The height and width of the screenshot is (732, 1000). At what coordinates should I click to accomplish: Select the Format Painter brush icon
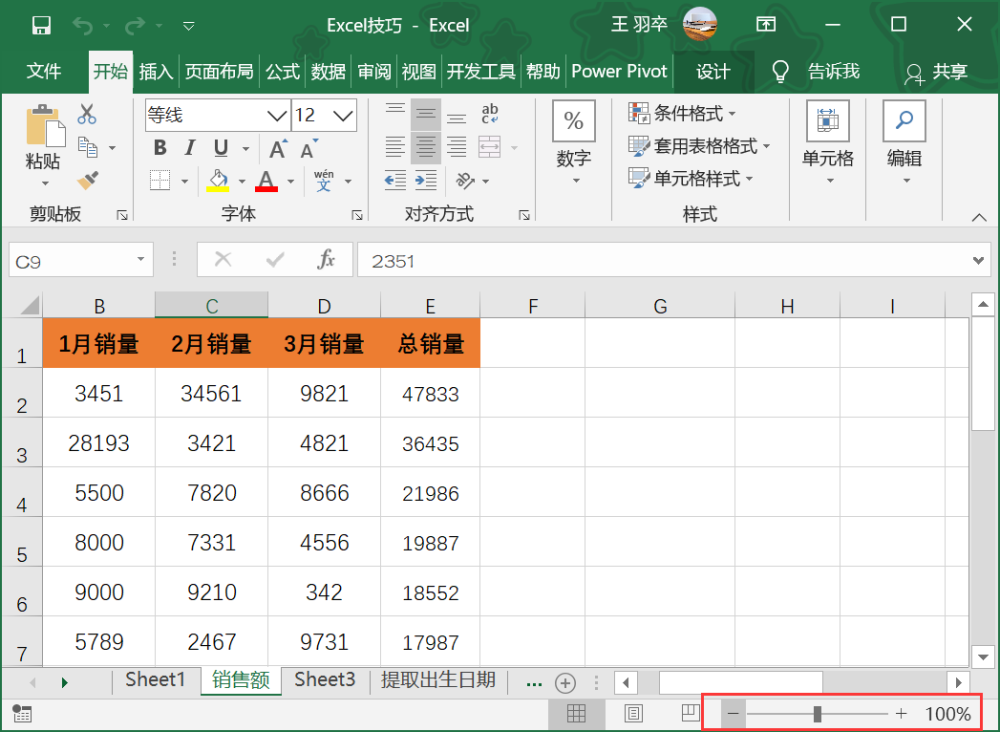coord(88,180)
